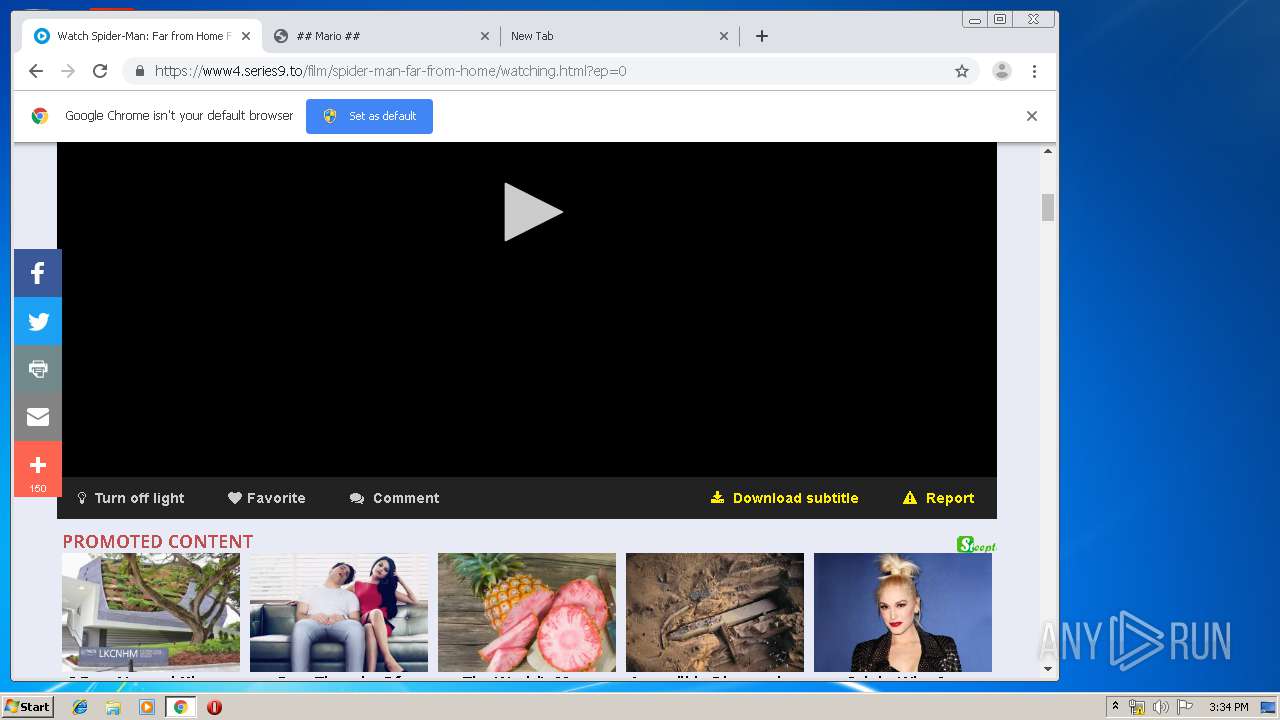Share on Facebook sidebar icon
This screenshot has height=720, width=1280.
[38, 273]
